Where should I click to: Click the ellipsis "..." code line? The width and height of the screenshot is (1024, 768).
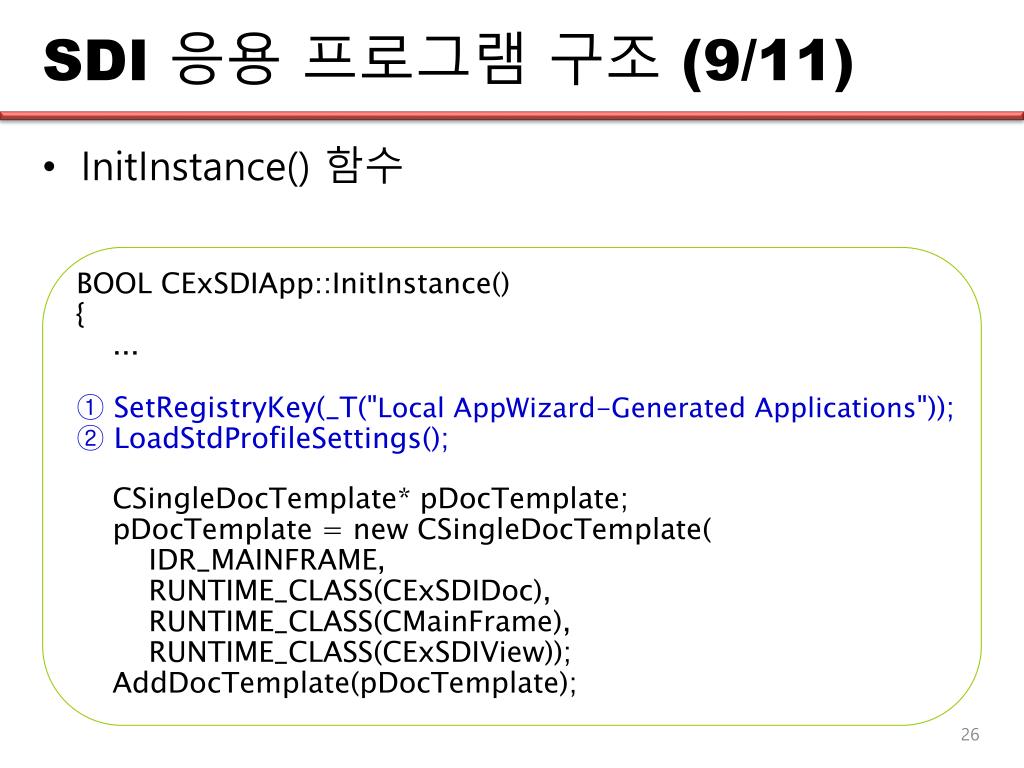(x=125, y=352)
